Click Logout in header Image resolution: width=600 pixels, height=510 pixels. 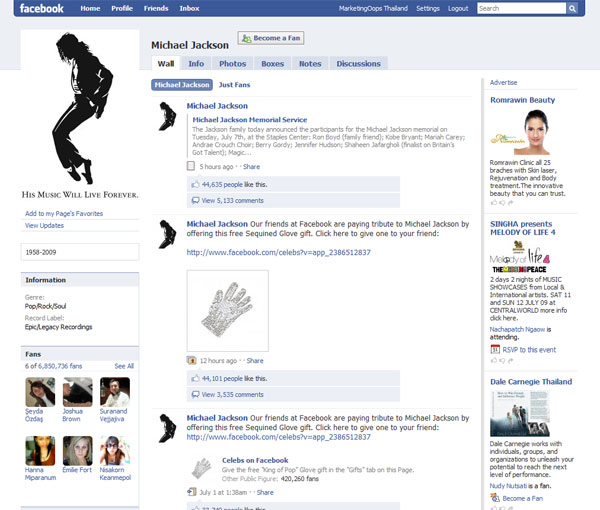(x=458, y=8)
